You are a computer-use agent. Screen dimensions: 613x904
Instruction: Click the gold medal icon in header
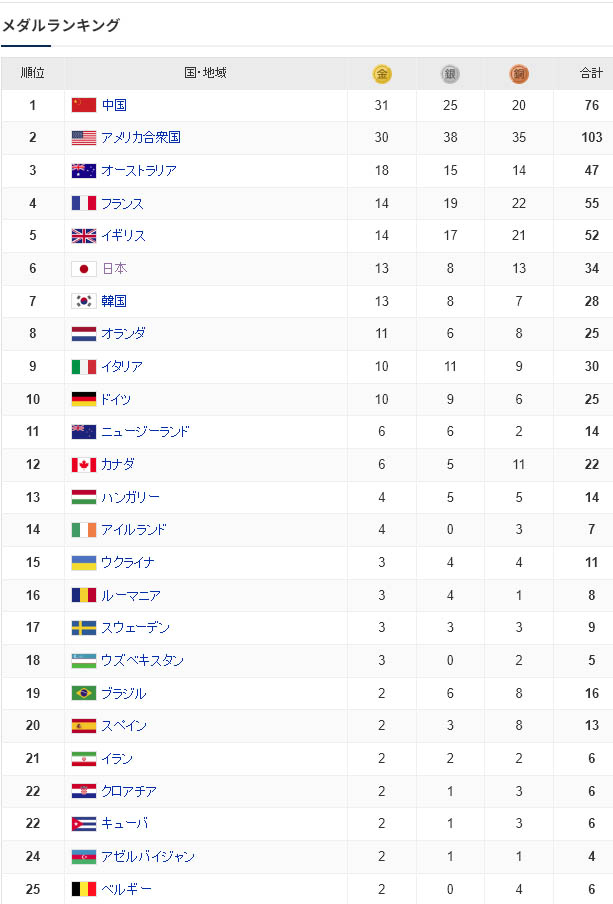382,73
